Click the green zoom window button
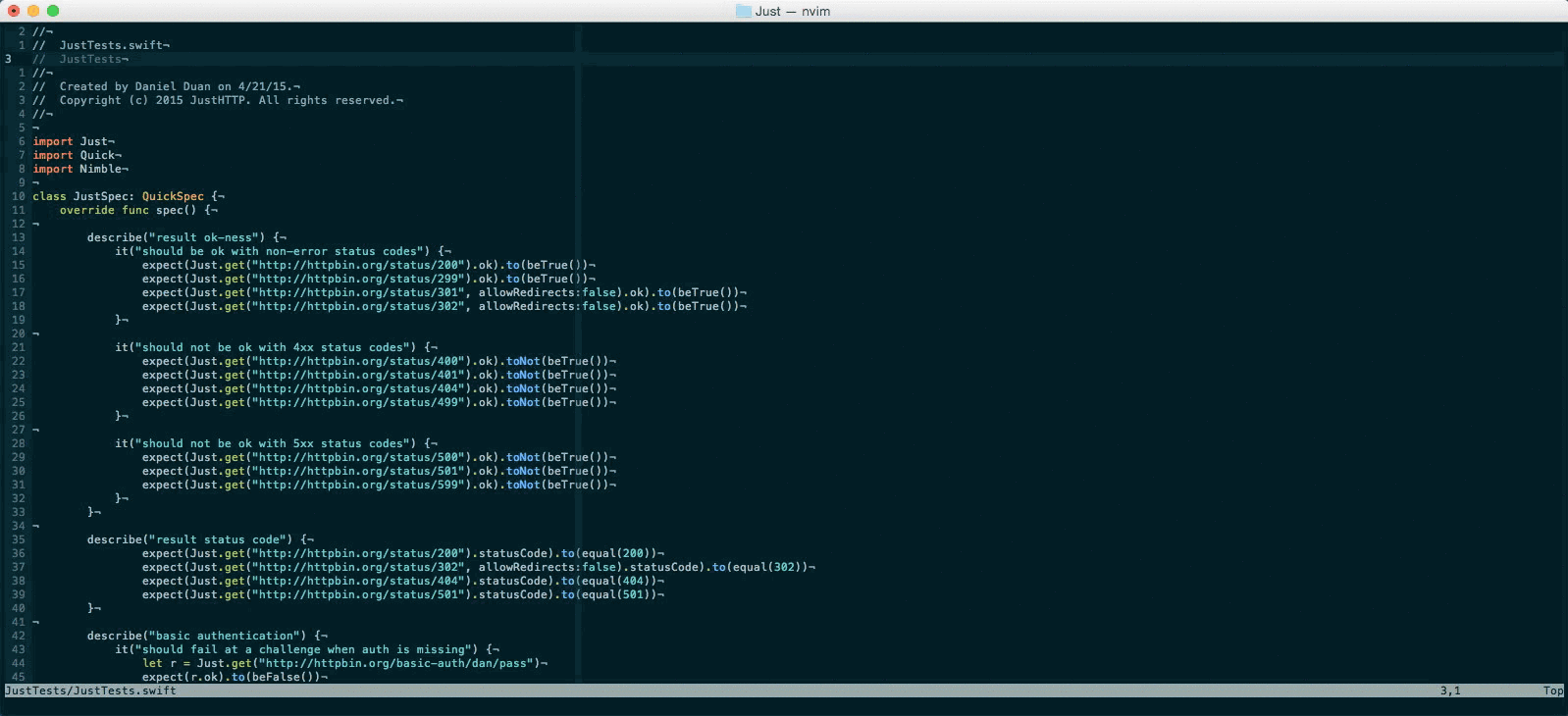Image resolution: width=1568 pixels, height=716 pixels. coord(53,11)
